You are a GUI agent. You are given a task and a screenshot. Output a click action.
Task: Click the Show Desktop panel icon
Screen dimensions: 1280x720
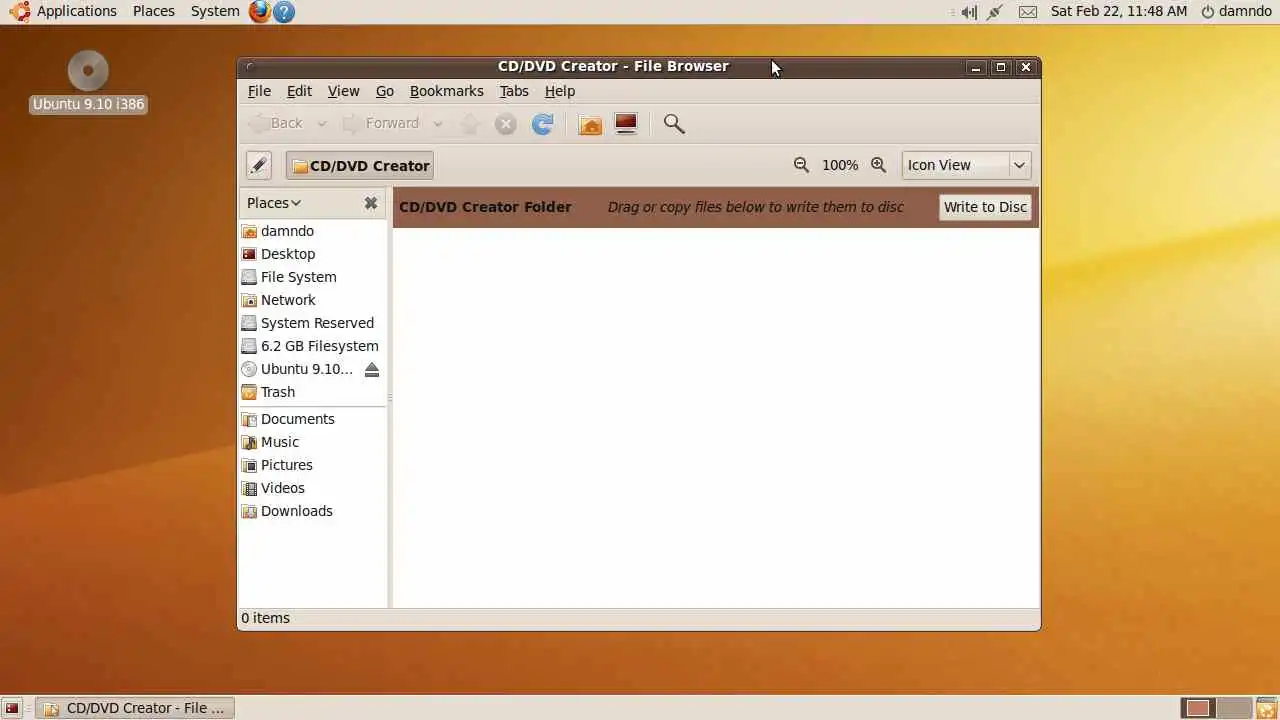coord(12,708)
